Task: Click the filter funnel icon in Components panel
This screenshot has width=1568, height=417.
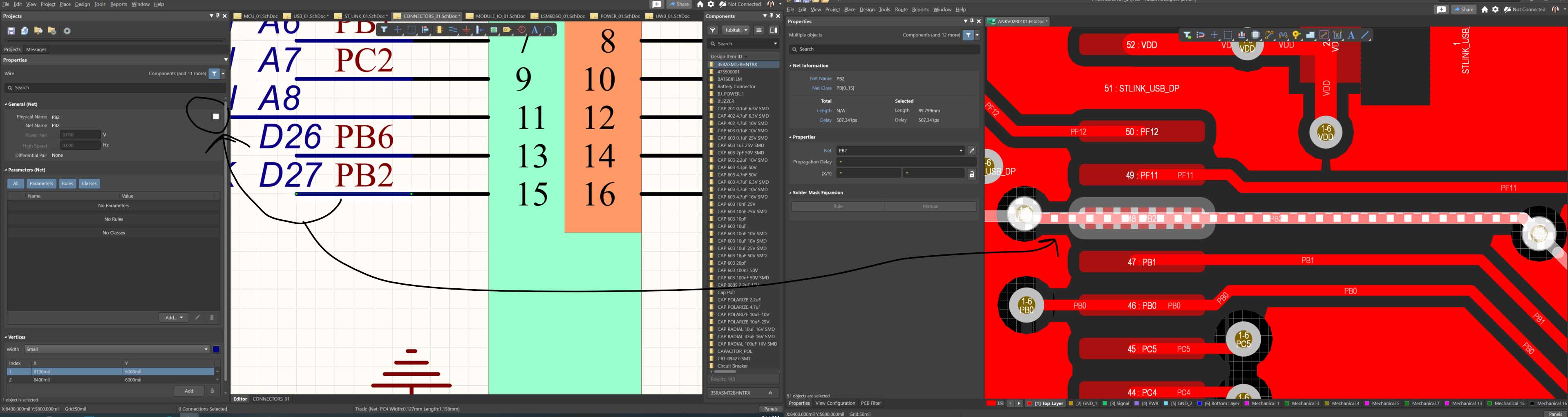Action: point(713,30)
